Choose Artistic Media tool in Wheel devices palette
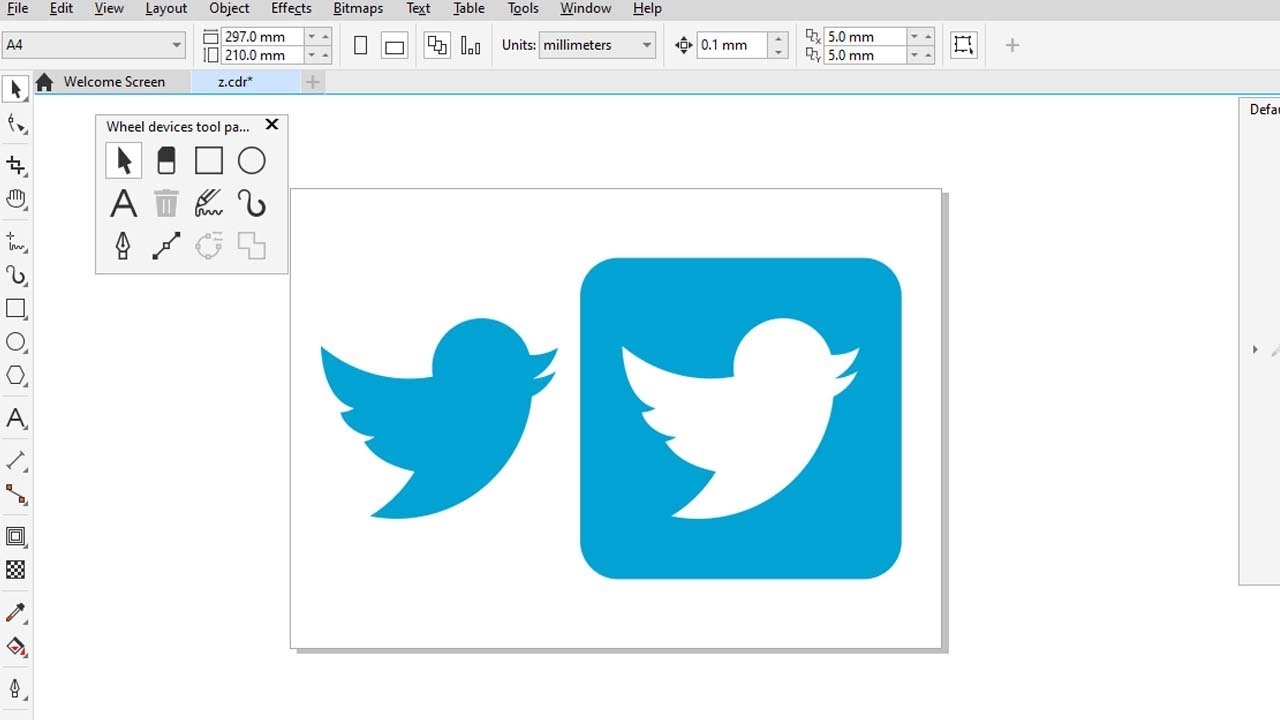1280x720 pixels. 252,203
